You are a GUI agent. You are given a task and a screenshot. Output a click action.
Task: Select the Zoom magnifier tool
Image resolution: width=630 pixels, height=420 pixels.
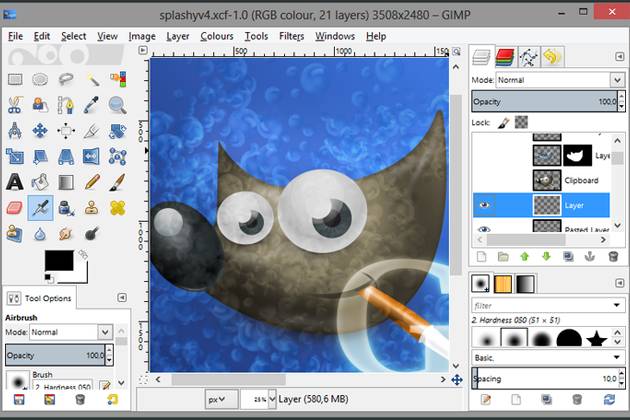[117, 105]
